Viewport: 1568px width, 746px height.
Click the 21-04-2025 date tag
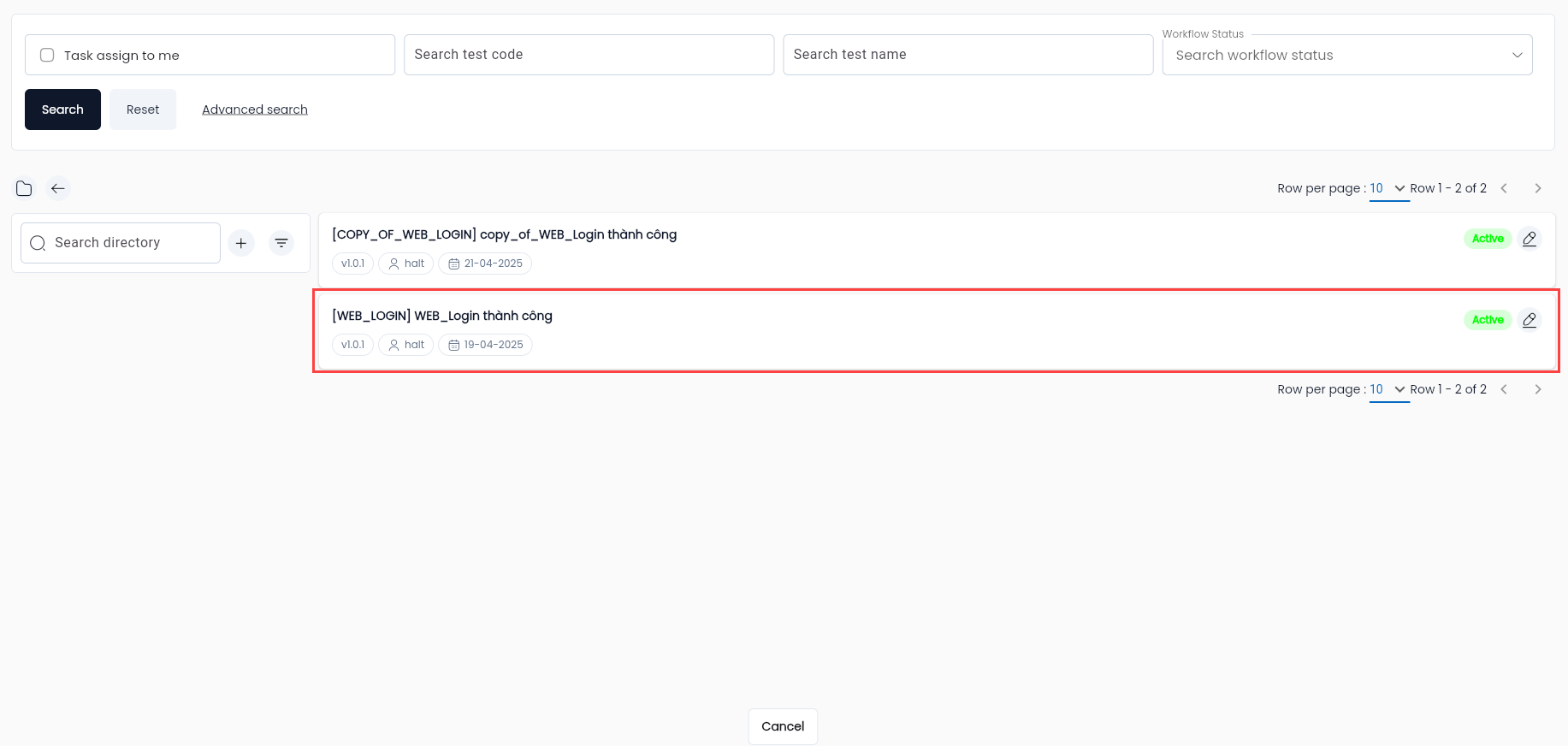pos(485,263)
